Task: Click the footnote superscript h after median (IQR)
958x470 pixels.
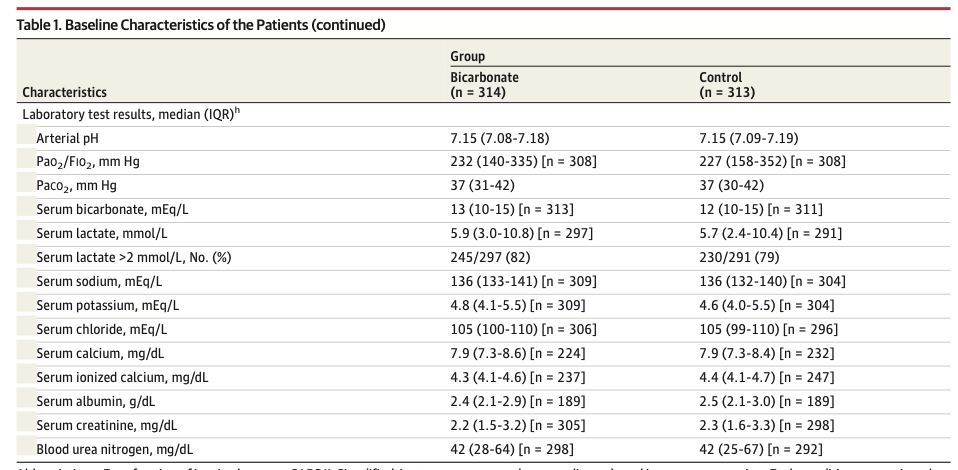Action: pyautogui.click(x=237, y=110)
